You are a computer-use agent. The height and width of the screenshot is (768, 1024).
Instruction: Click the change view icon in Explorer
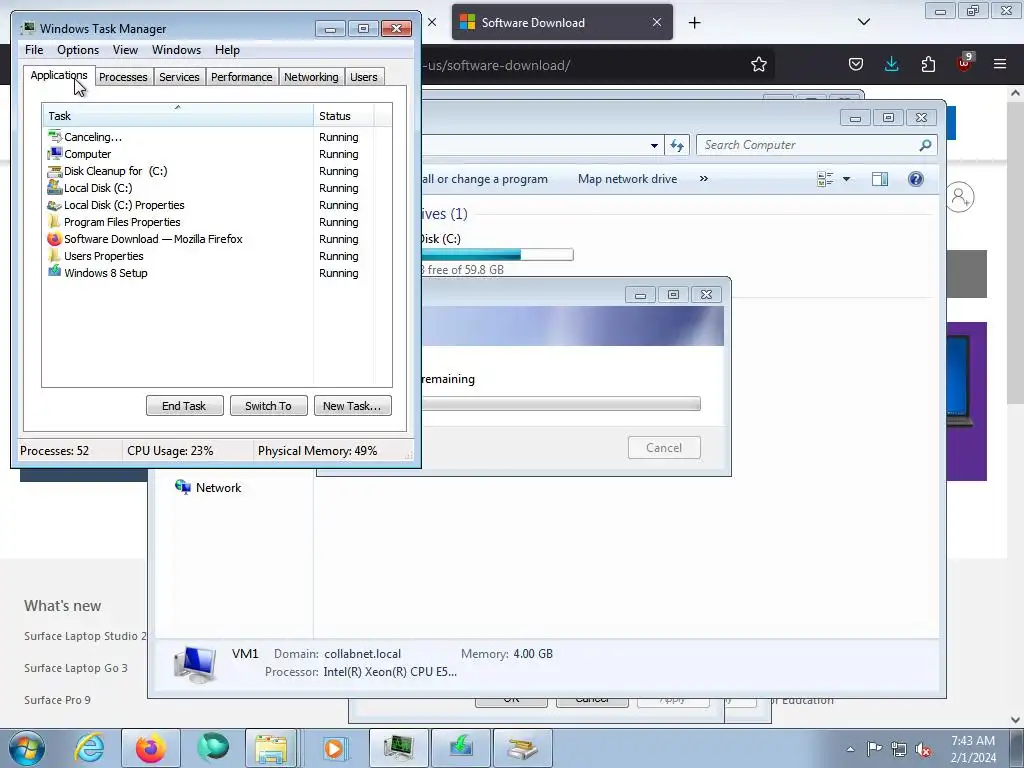[825, 179]
